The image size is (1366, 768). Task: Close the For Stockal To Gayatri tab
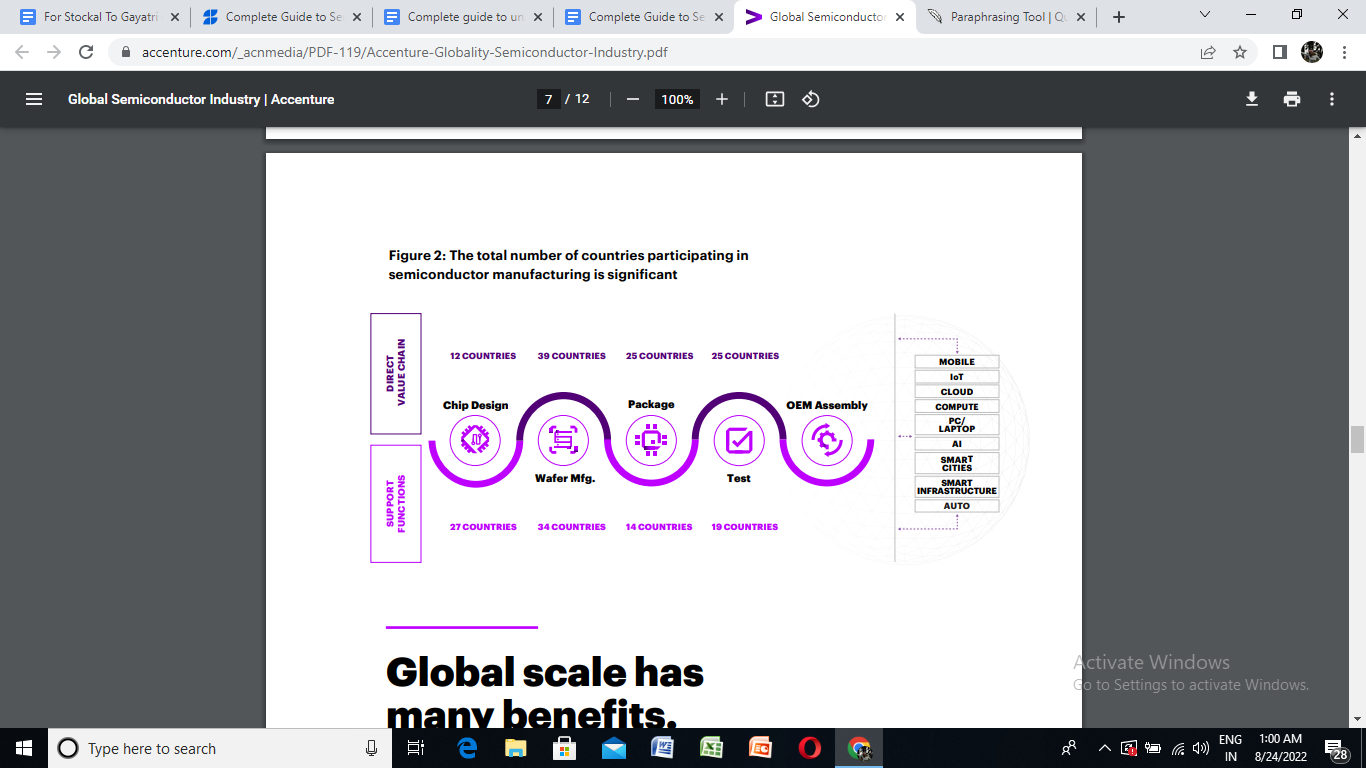pos(174,17)
